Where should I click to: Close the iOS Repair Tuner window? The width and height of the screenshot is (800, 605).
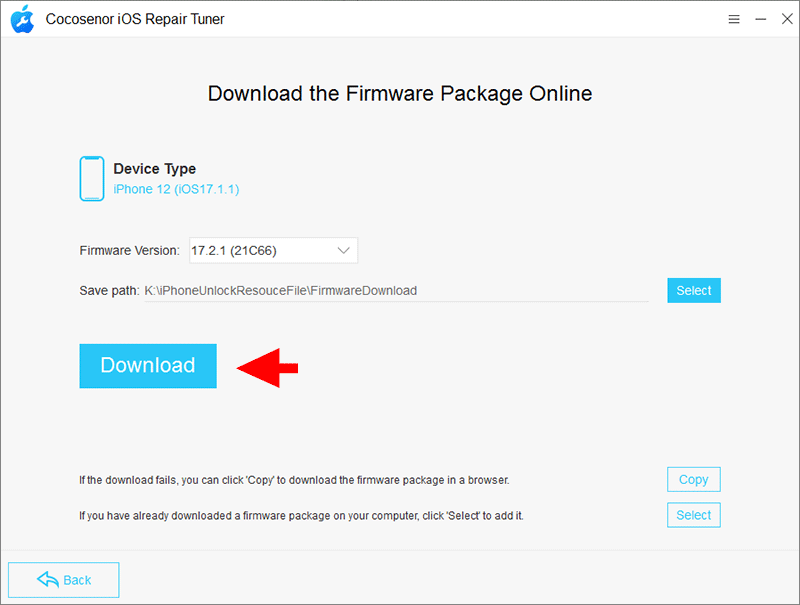(787, 19)
